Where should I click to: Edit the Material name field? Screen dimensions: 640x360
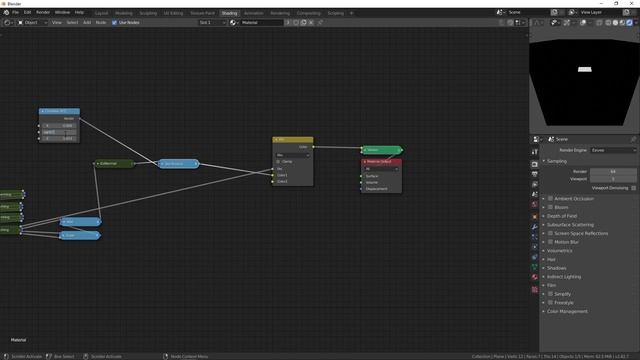pyautogui.click(x=261, y=22)
